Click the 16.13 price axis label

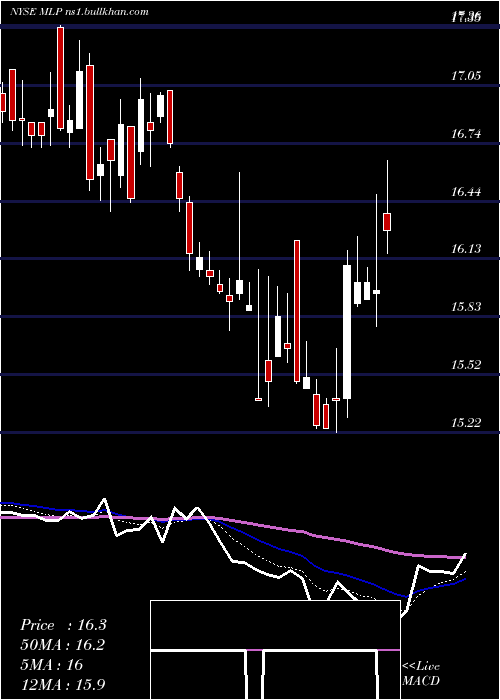pos(466,249)
